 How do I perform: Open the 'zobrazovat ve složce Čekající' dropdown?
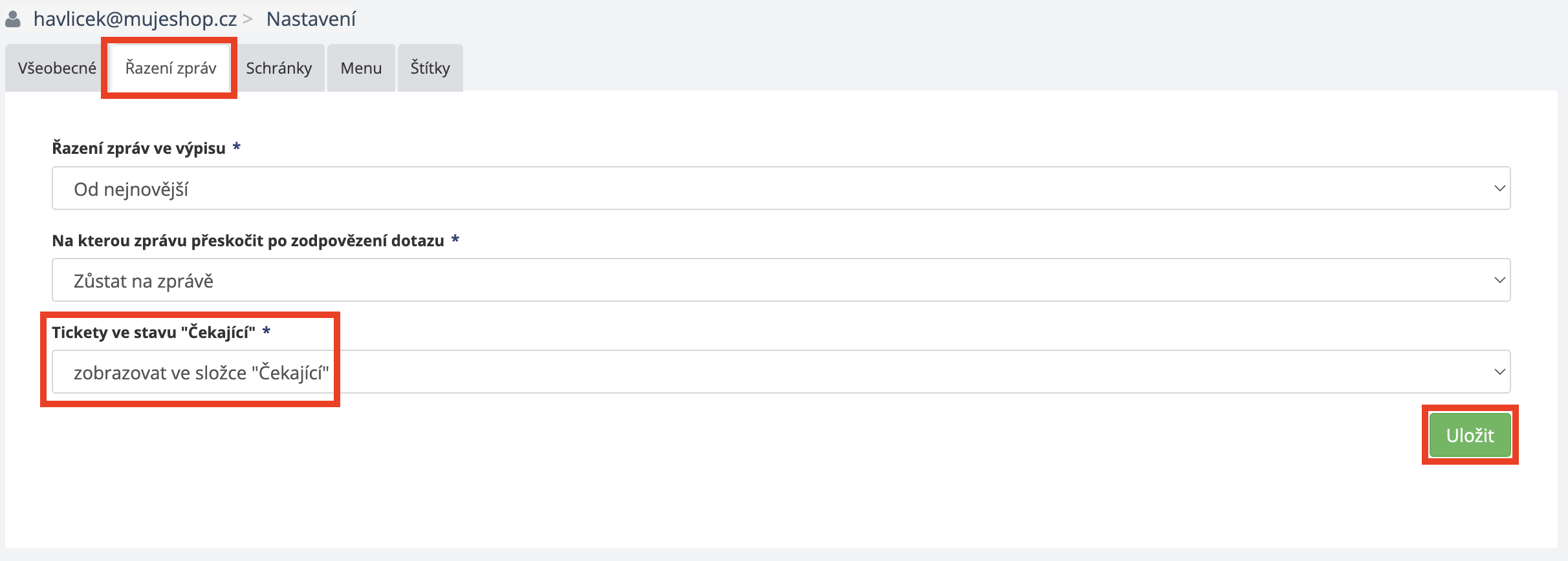(780, 372)
